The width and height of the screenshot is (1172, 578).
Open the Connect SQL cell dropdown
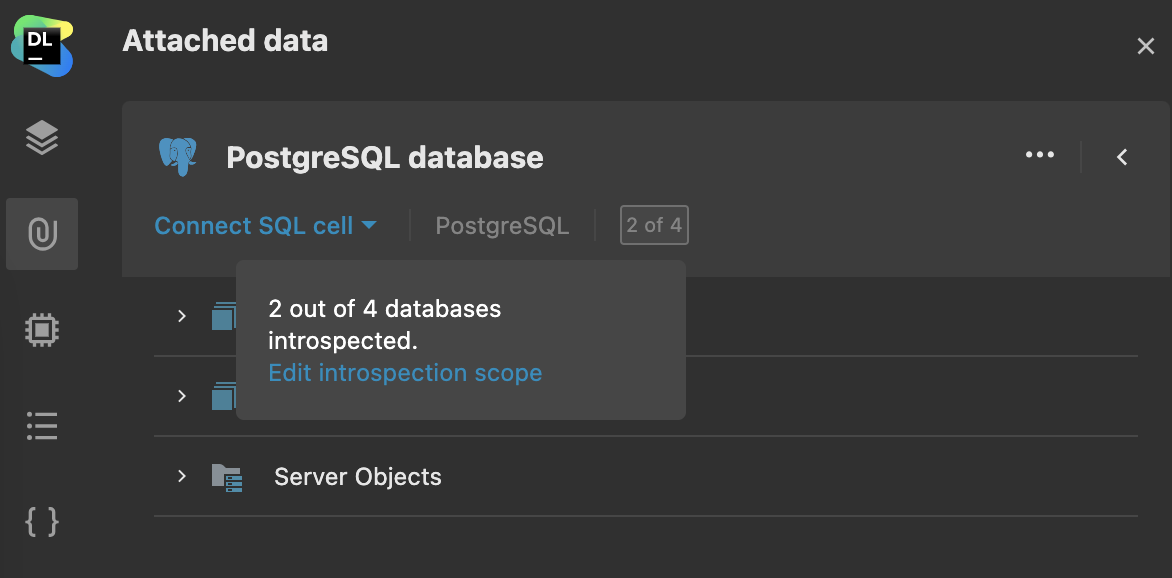tap(265, 225)
